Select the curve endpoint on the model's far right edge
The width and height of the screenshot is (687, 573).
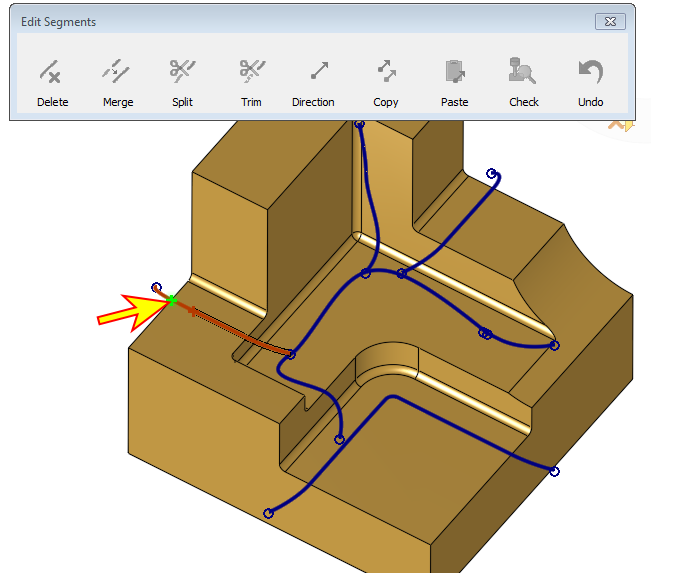pyautogui.click(x=554, y=471)
